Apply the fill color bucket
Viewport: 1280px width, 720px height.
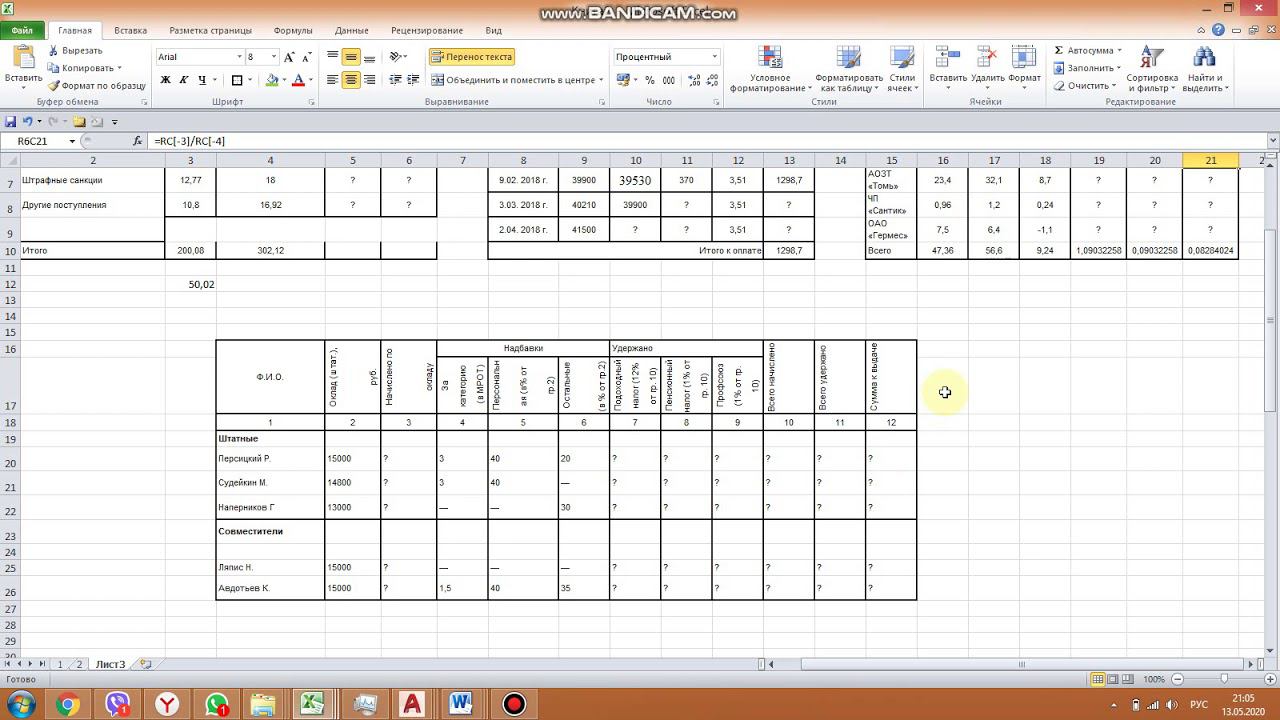(272, 80)
